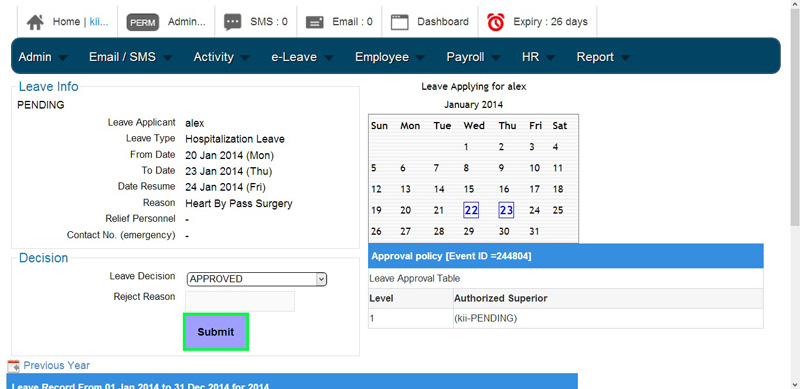Click the Leave Record From 2014 header bar
This screenshot has height=389, width=800.
[x=292, y=381]
